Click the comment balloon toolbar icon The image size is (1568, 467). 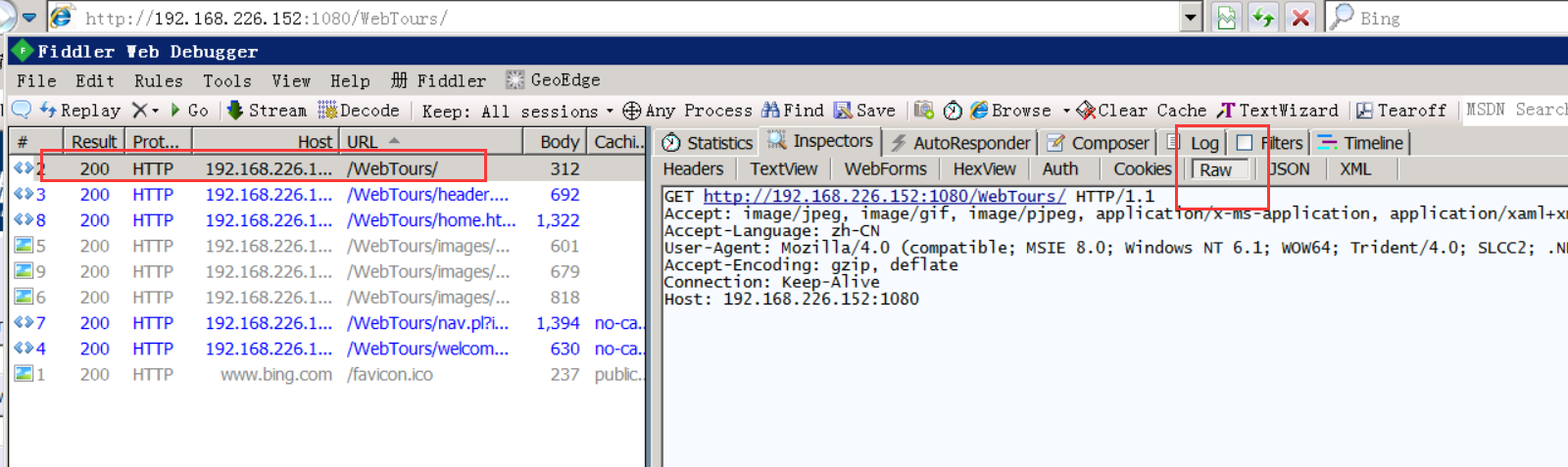(x=21, y=110)
